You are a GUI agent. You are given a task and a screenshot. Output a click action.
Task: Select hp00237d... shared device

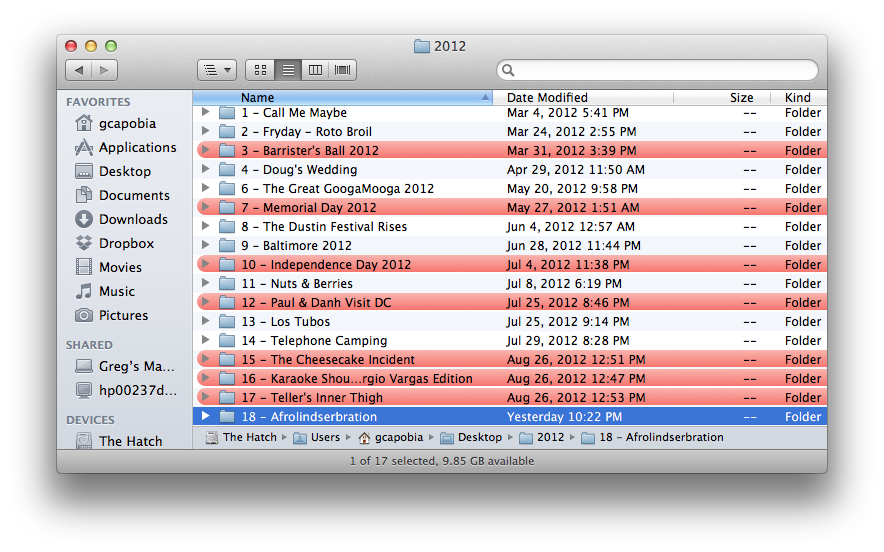click(x=126, y=390)
